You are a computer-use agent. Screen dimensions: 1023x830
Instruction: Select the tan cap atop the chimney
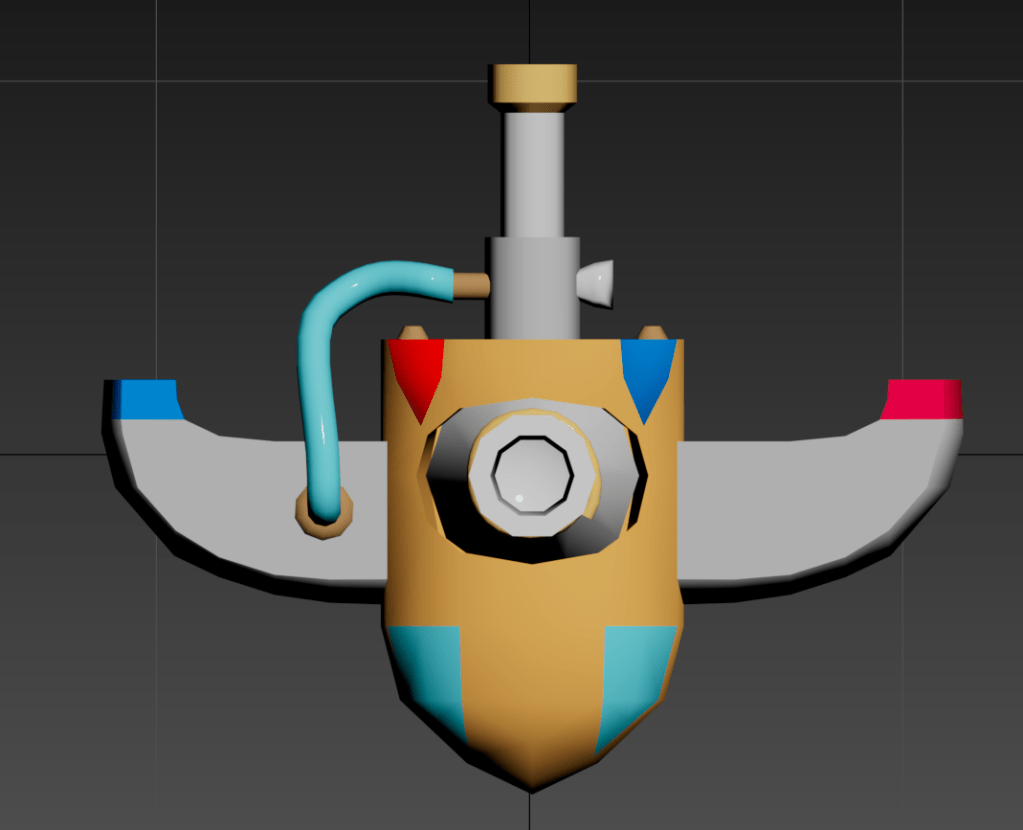click(532, 86)
